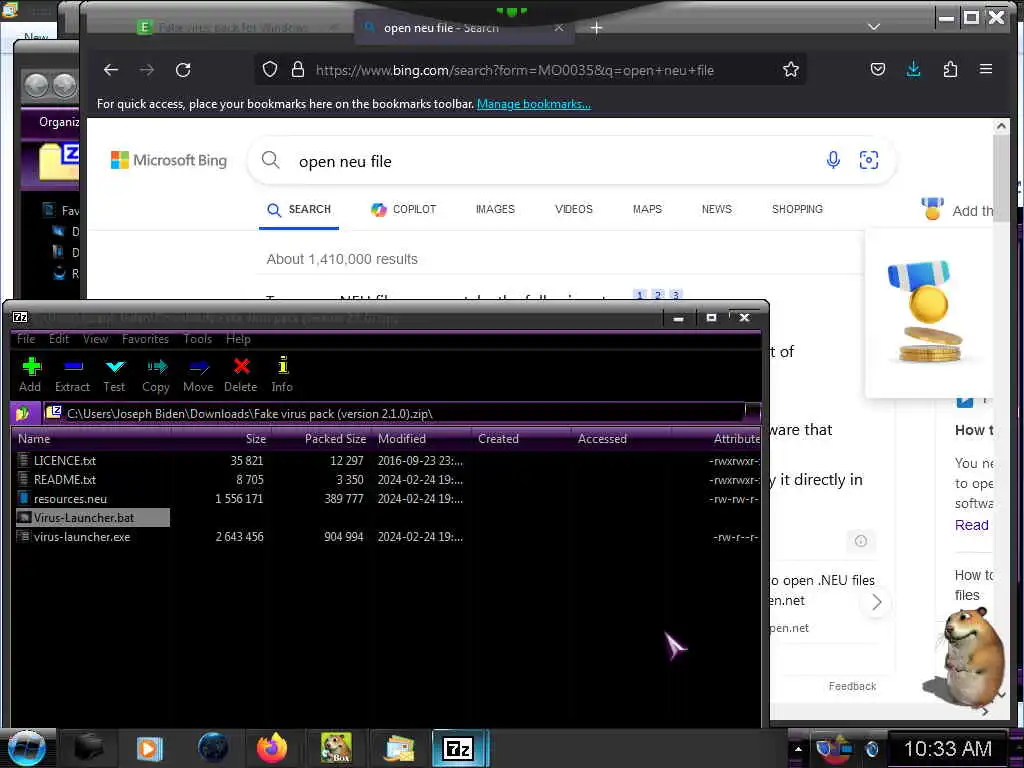Click the next arrow on Bing result card
This screenshot has width=1024, height=768.
coord(876,602)
